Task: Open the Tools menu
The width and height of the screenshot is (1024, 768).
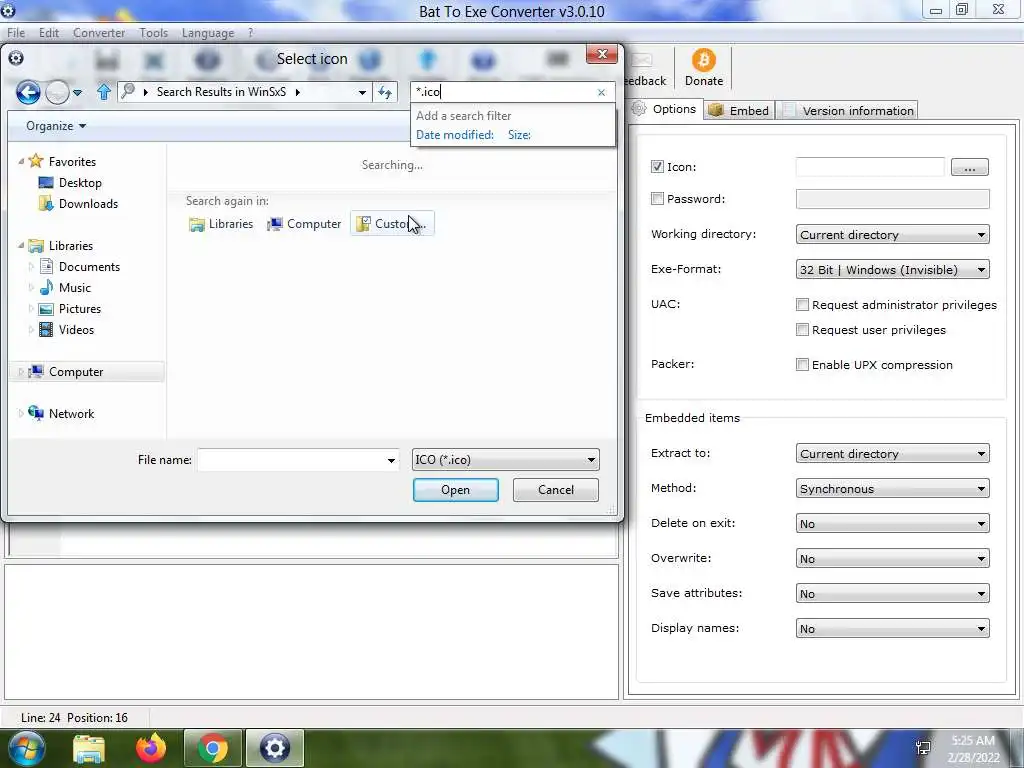Action: coord(153,33)
